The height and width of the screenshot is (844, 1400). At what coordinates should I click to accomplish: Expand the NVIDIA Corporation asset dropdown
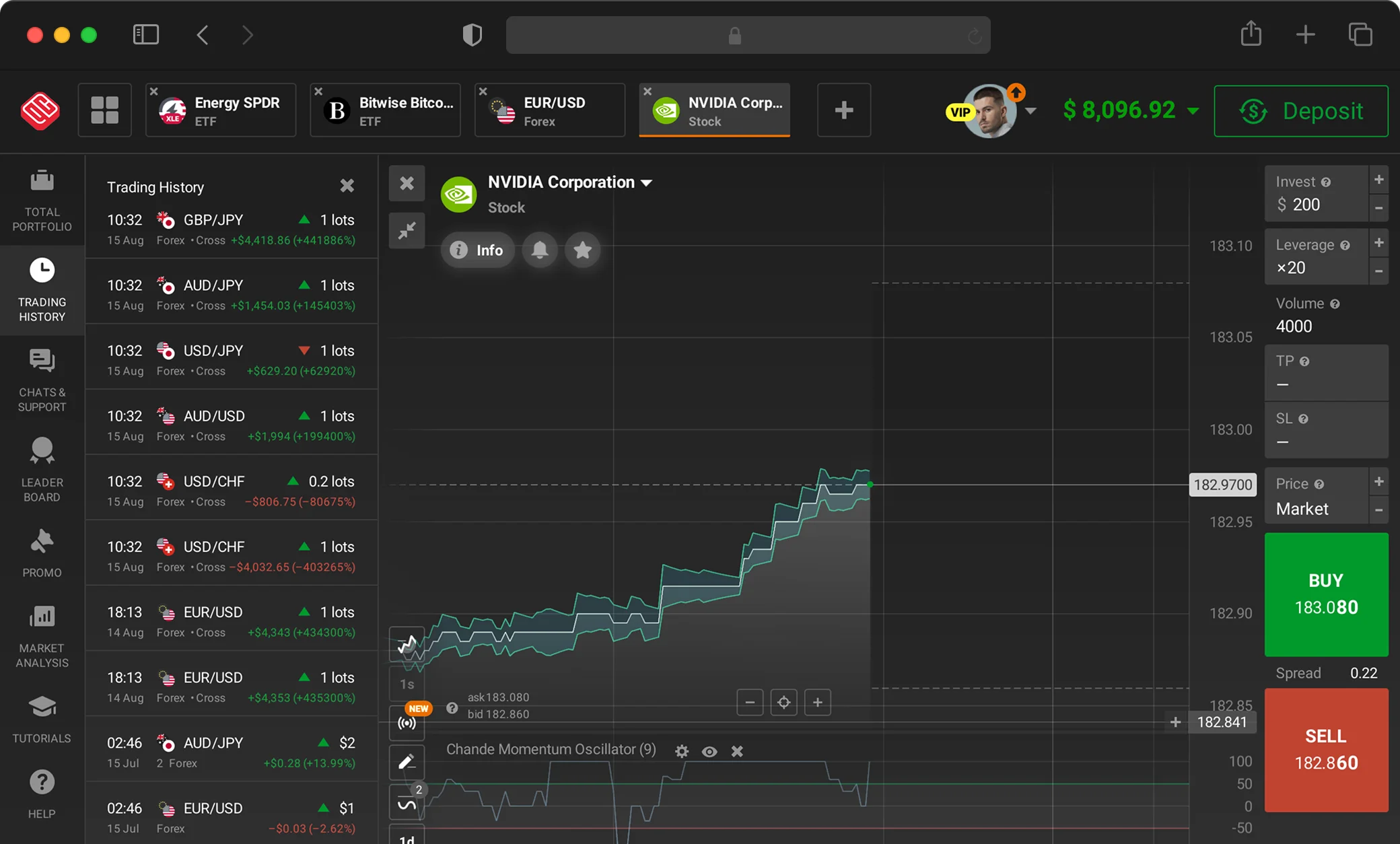pos(647,183)
